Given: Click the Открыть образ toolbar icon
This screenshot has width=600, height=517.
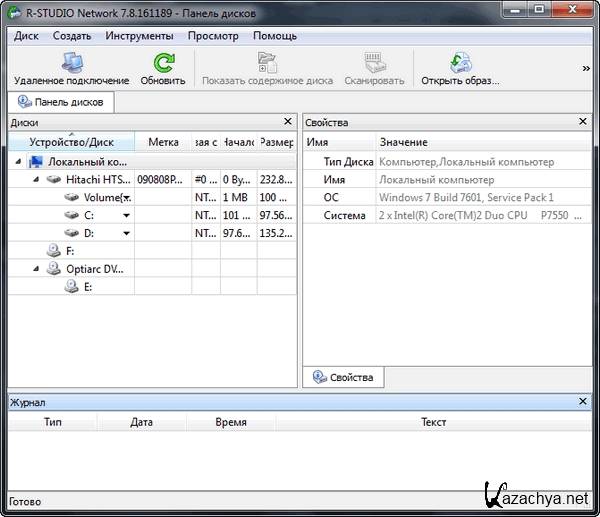Looking at the screenshot, I should pos(459,63).
